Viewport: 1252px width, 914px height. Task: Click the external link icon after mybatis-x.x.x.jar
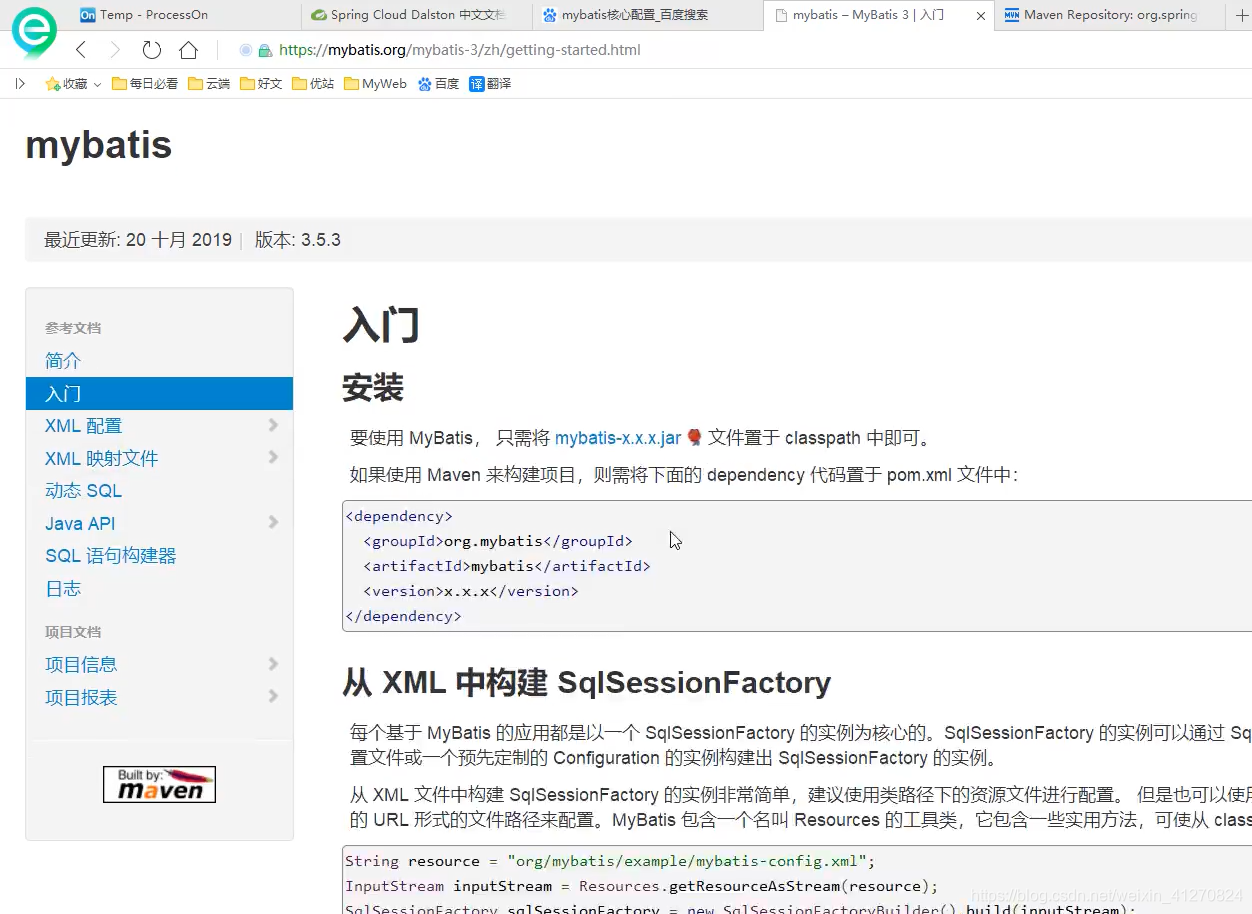coord(695,438)
